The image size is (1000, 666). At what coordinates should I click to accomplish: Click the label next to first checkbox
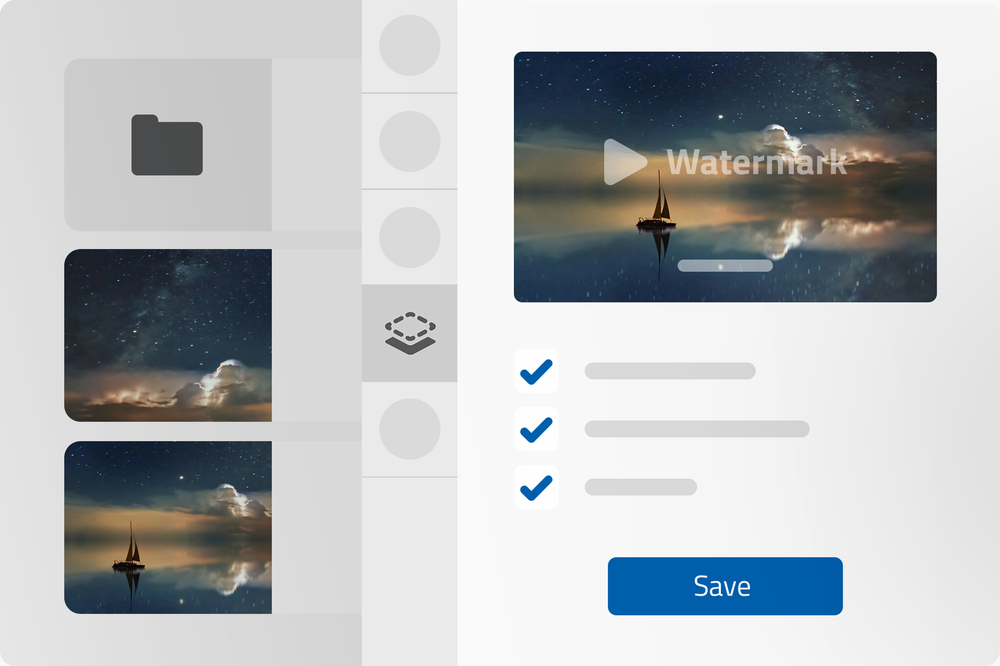[670, 371]
